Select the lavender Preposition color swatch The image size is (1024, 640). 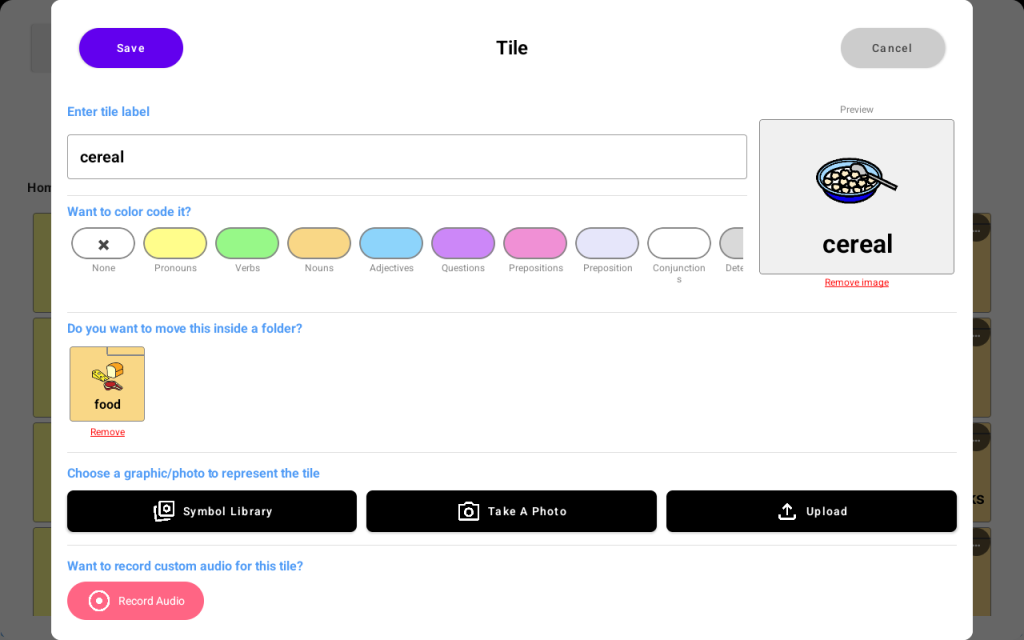click(x=607, y=243)
